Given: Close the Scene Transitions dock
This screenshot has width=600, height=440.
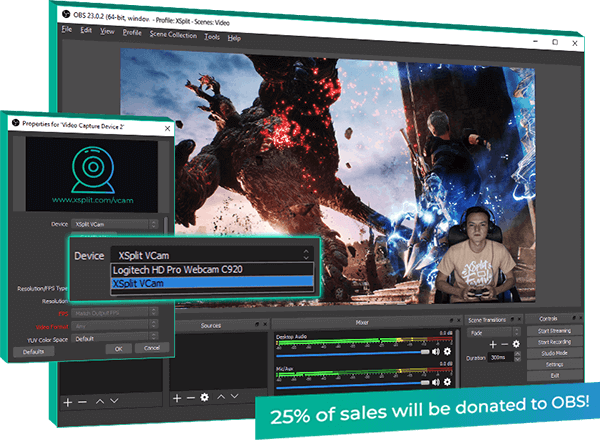Looking at the screenshot, I should tap(519, 319).
